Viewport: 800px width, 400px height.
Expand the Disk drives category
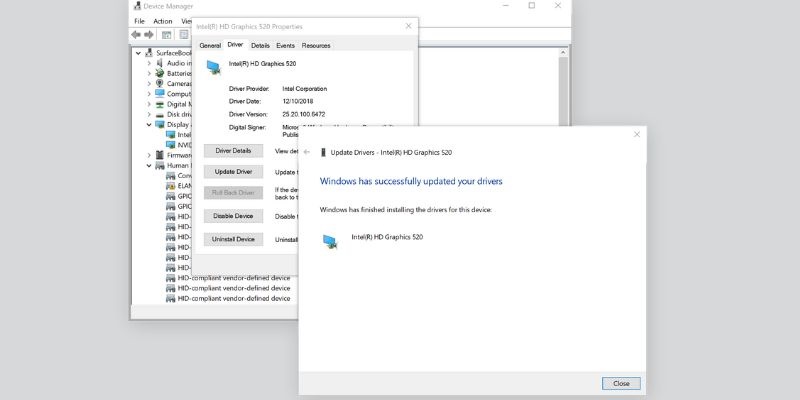pos(149,114)
